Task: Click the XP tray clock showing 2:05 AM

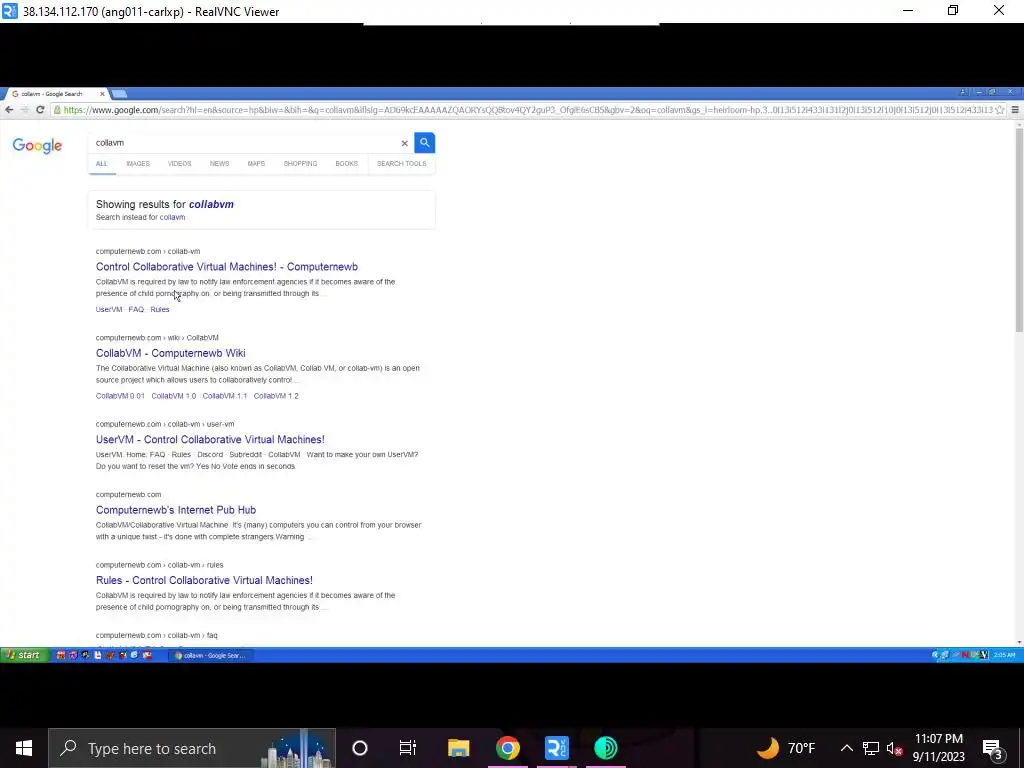Action: tap(1006, 655)
